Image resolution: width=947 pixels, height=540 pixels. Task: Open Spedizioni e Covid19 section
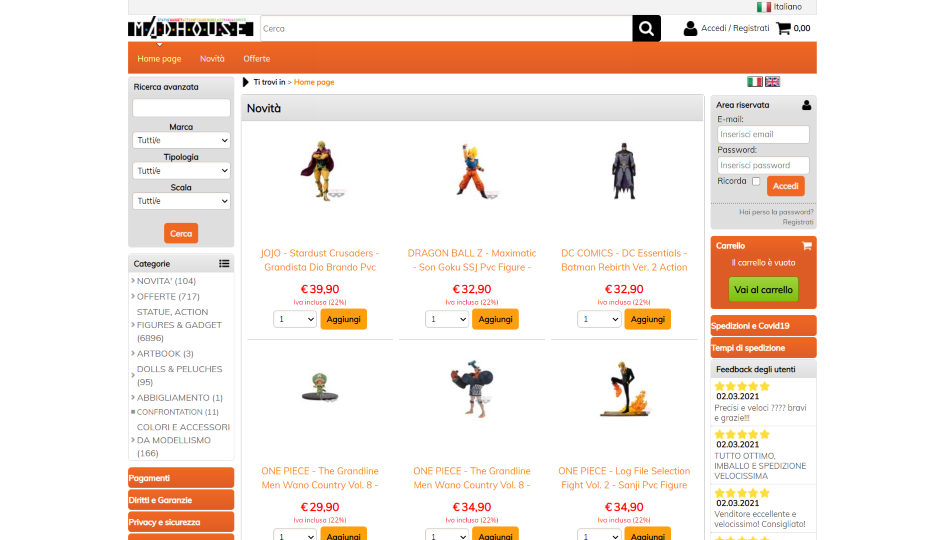coord(763,326)
